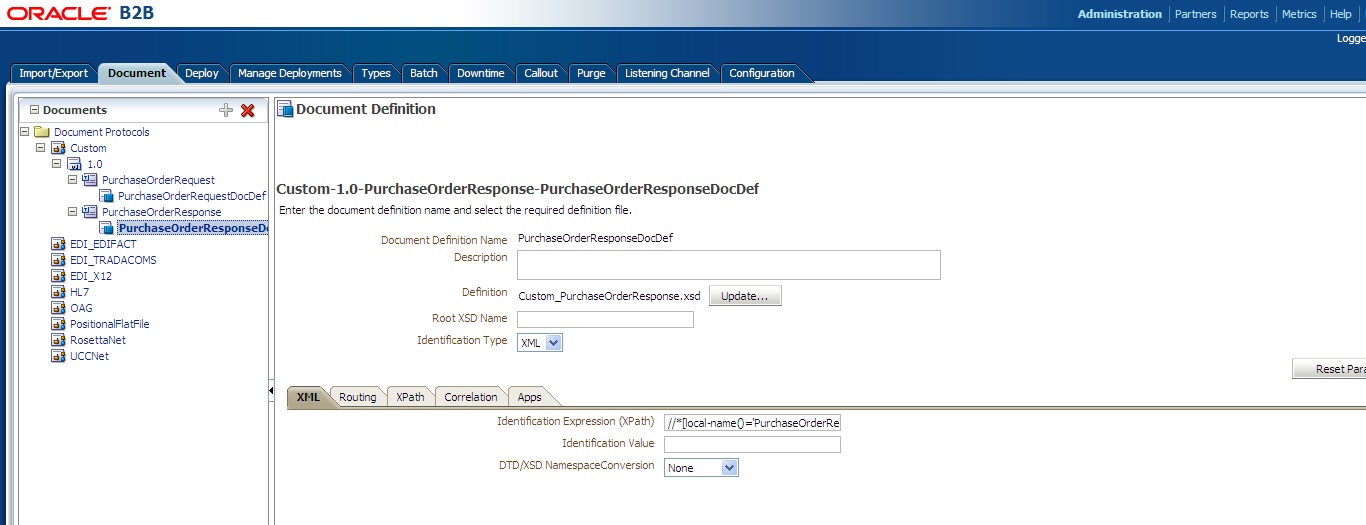Open the Apps sub-tab
The width and height of the screenshot is (1366, 525).
pyautogui.click(x=529, y=397)
